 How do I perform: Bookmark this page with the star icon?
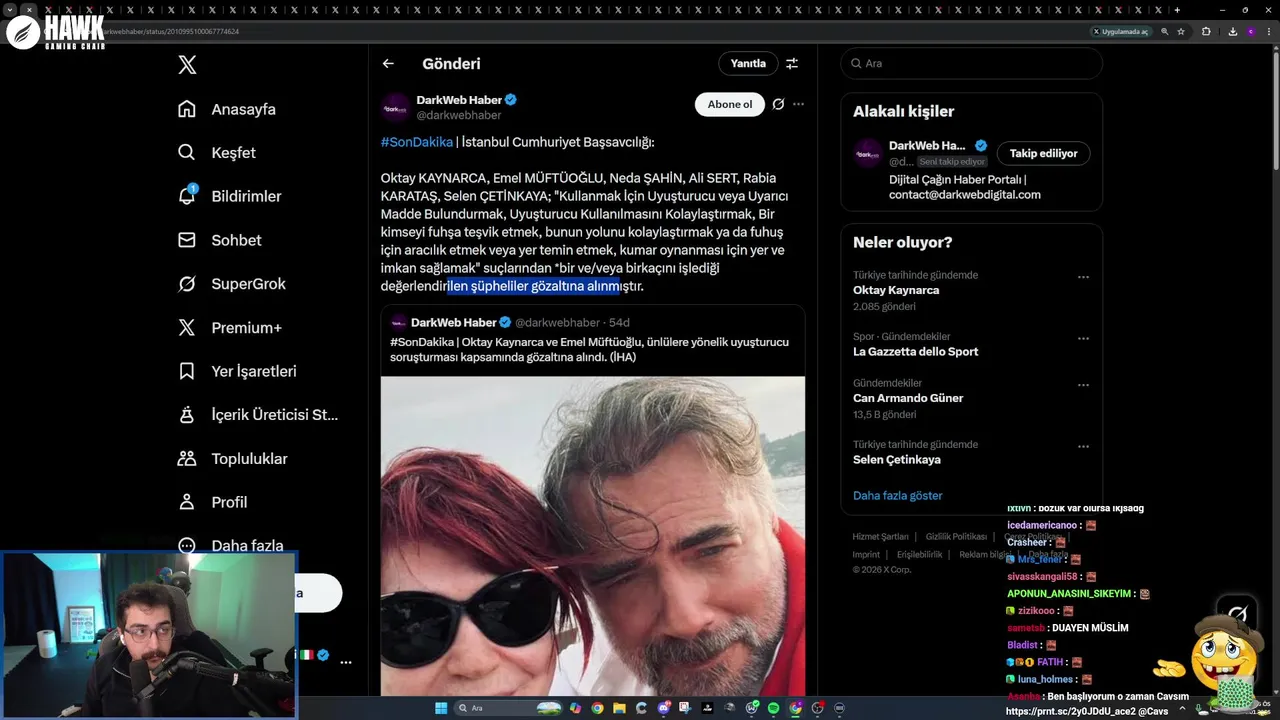click(1181, 31)
